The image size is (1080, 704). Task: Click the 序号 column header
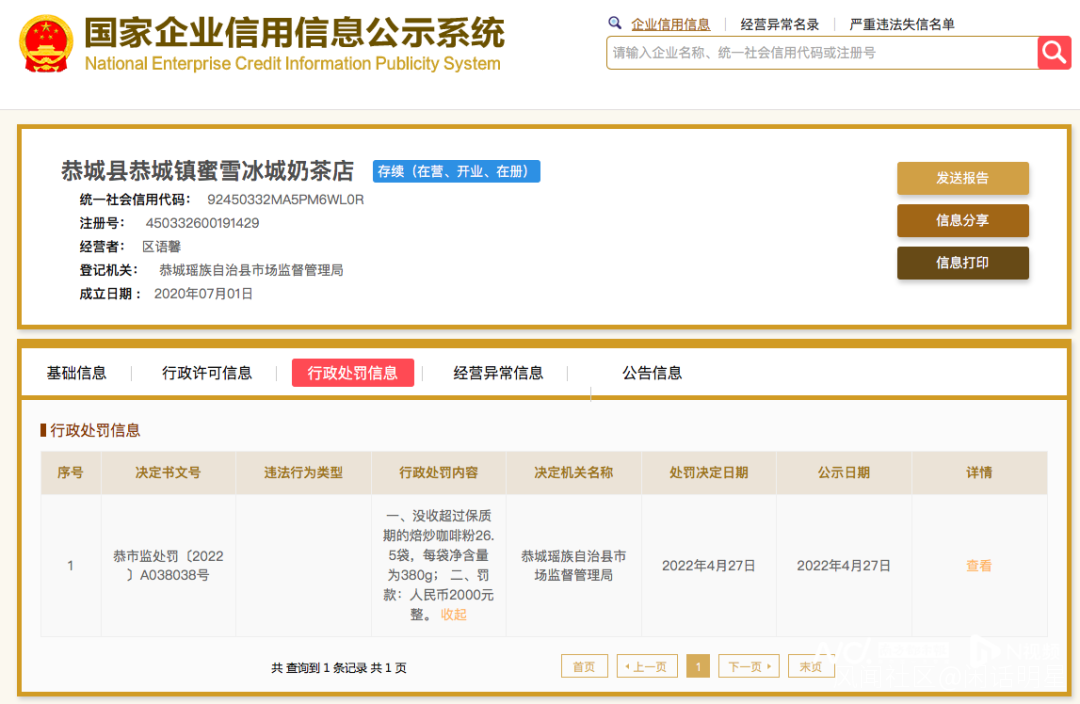click(x=70, y=473)
